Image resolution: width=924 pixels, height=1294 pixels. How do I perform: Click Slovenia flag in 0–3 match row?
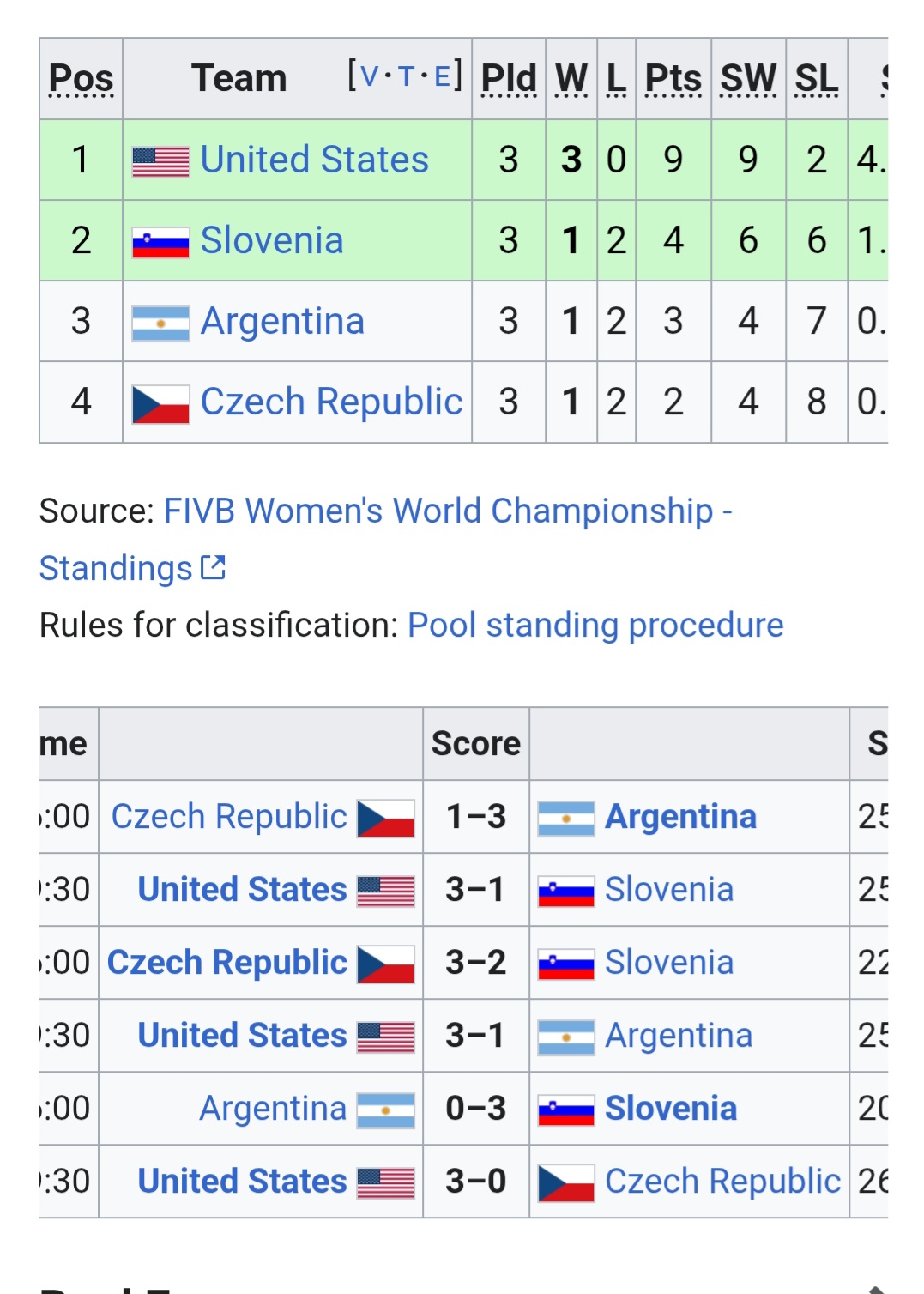(566, 1111)
